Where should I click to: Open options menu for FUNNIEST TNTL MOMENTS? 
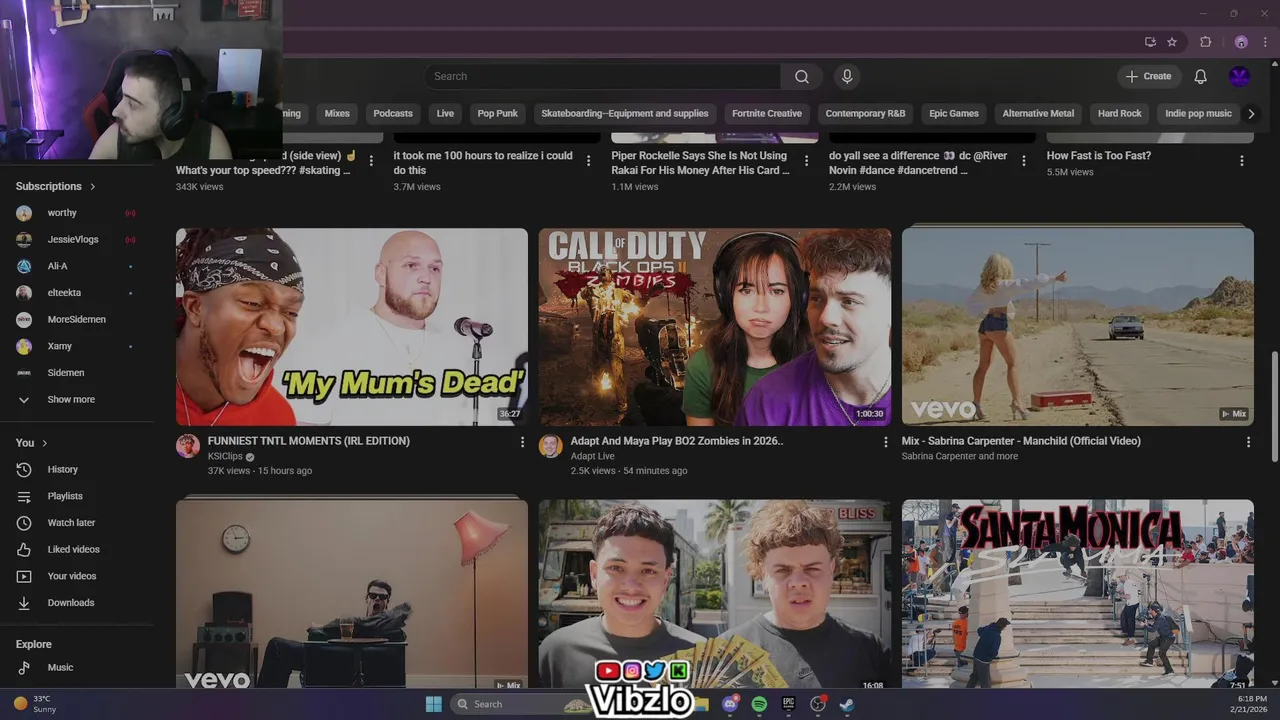(x=522, y=442)
